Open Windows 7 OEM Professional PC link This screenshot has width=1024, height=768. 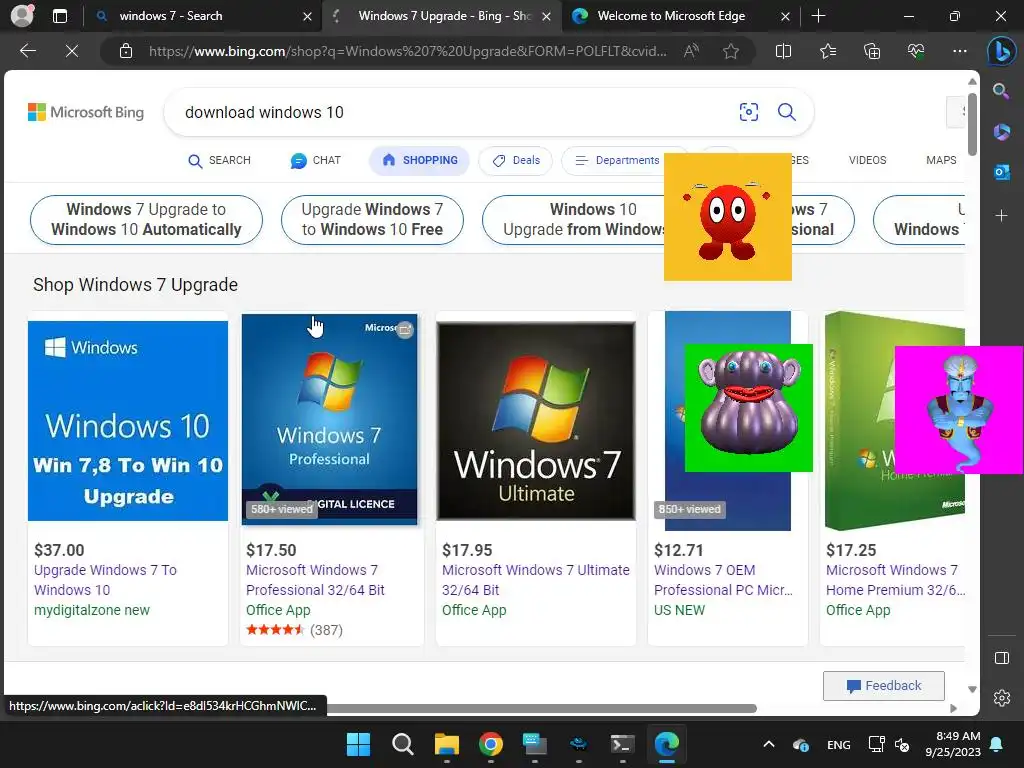tap(723, 580)
